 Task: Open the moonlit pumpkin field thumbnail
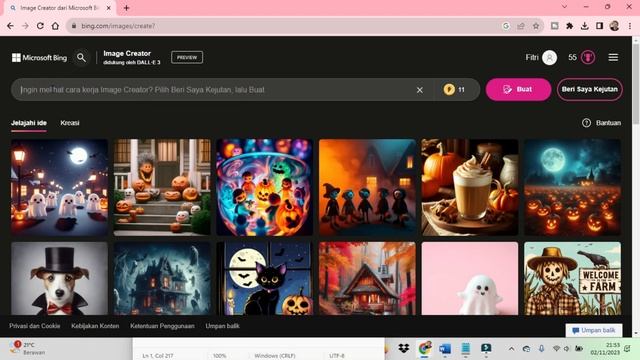click(572, 187)
